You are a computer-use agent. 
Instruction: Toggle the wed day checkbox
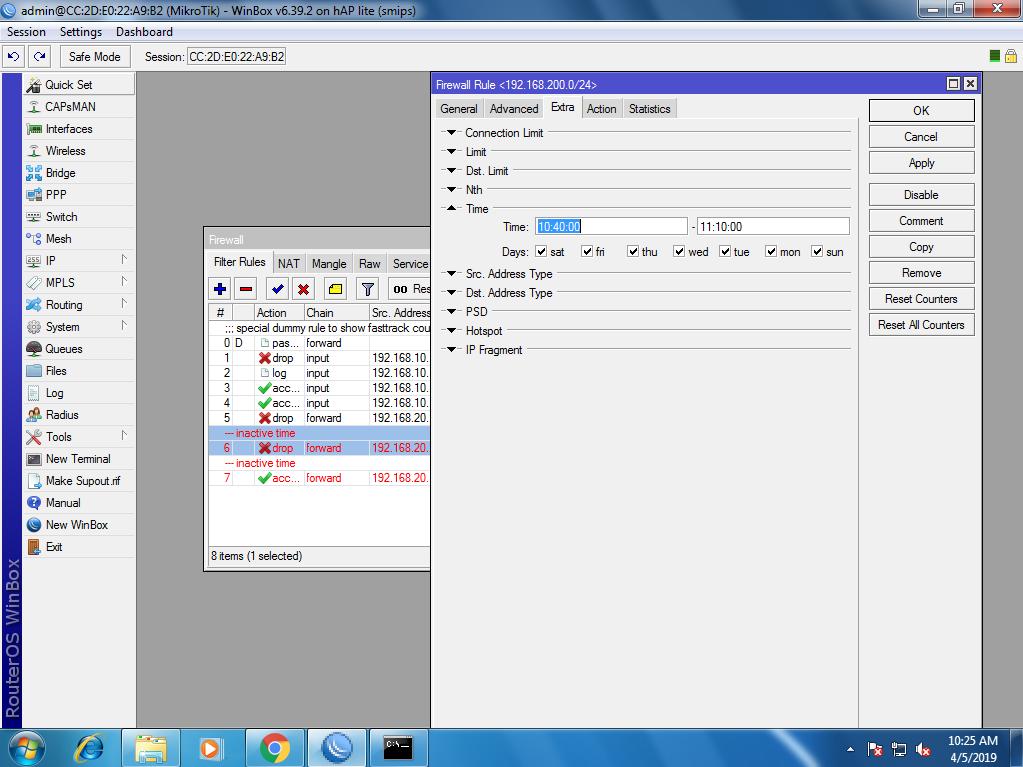pyautogui.click(x=679, y=252)
